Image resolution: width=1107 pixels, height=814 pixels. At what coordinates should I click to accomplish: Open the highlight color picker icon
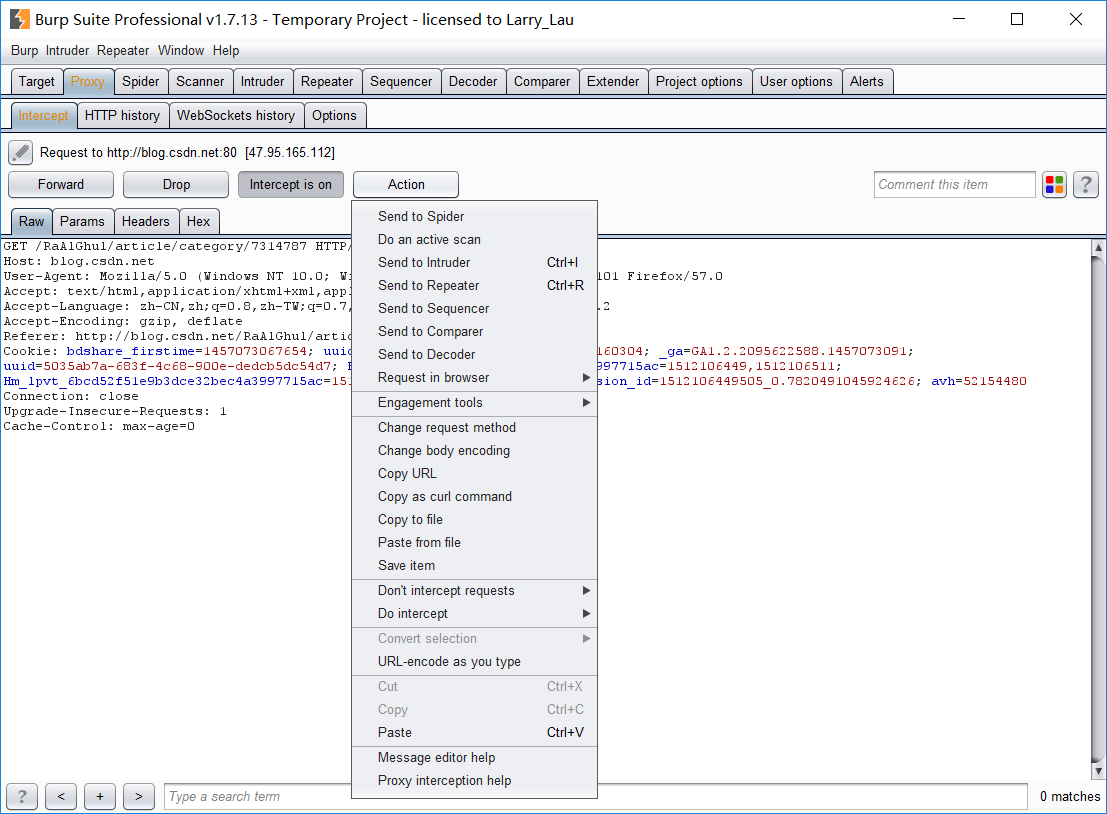[1054, 185]
